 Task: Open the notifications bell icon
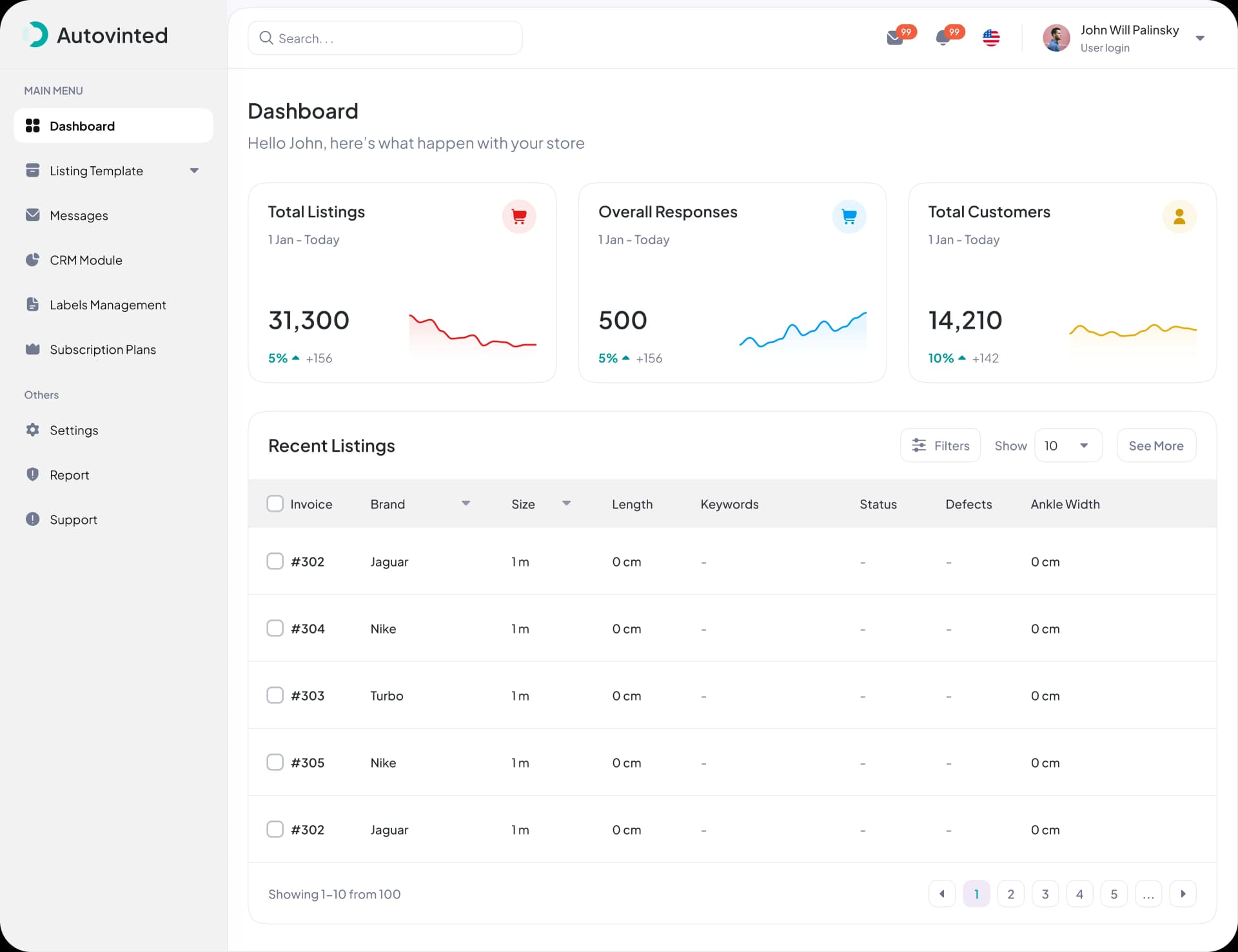[x=943, y=38]
